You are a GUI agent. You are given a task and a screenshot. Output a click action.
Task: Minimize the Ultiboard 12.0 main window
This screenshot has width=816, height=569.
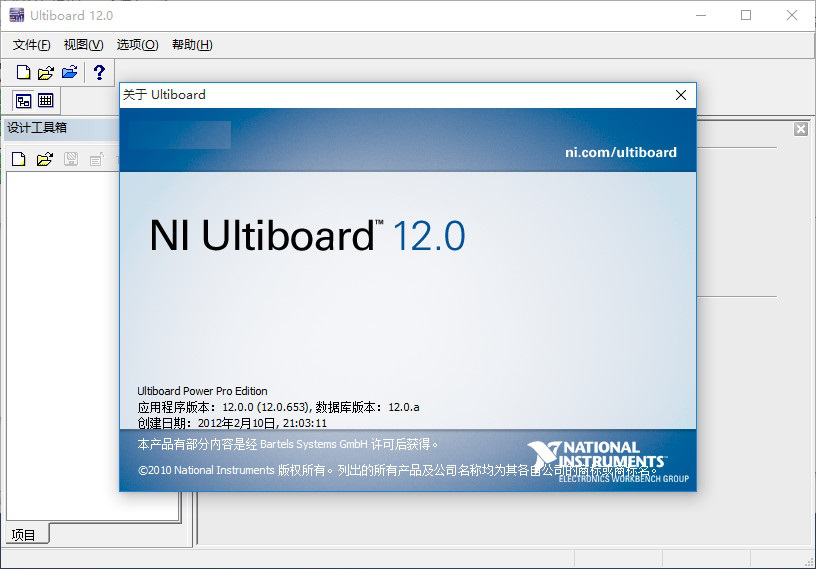(701, 15)
